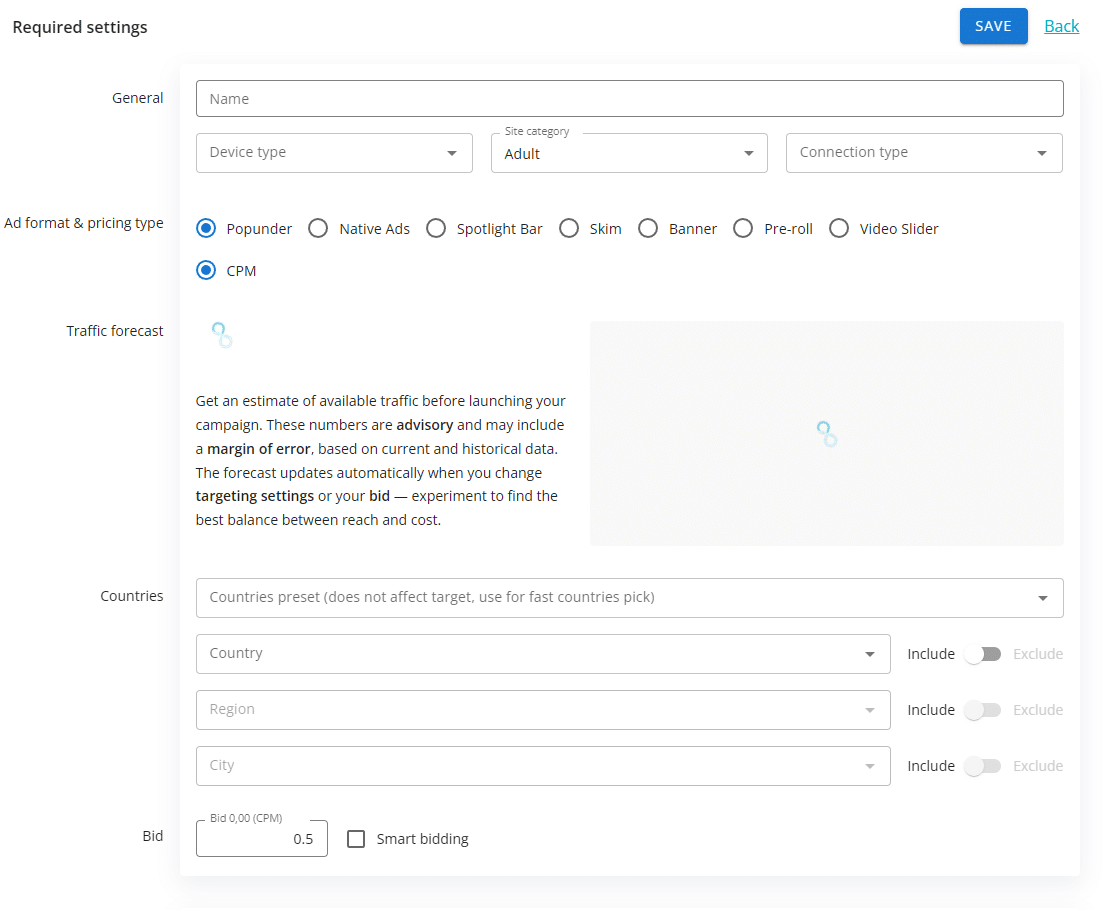Click the 'Ad format & pricing type' label
The image size is (1120, 910).
84,223
